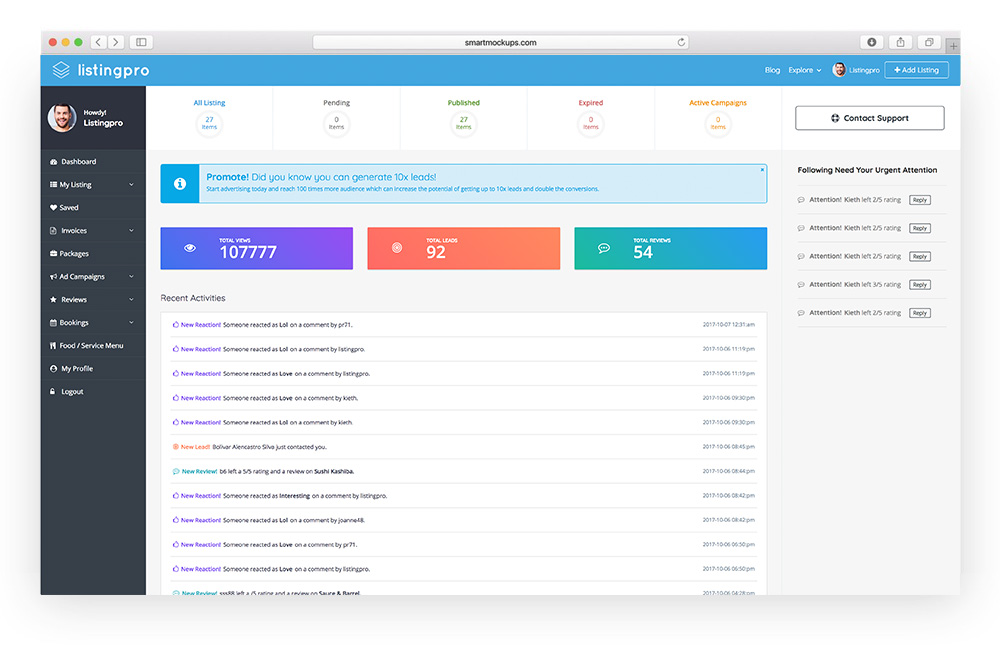Open Safari downloads icon
The height and width of the screenshot is (650, 1000).
[x=871, y=42]
